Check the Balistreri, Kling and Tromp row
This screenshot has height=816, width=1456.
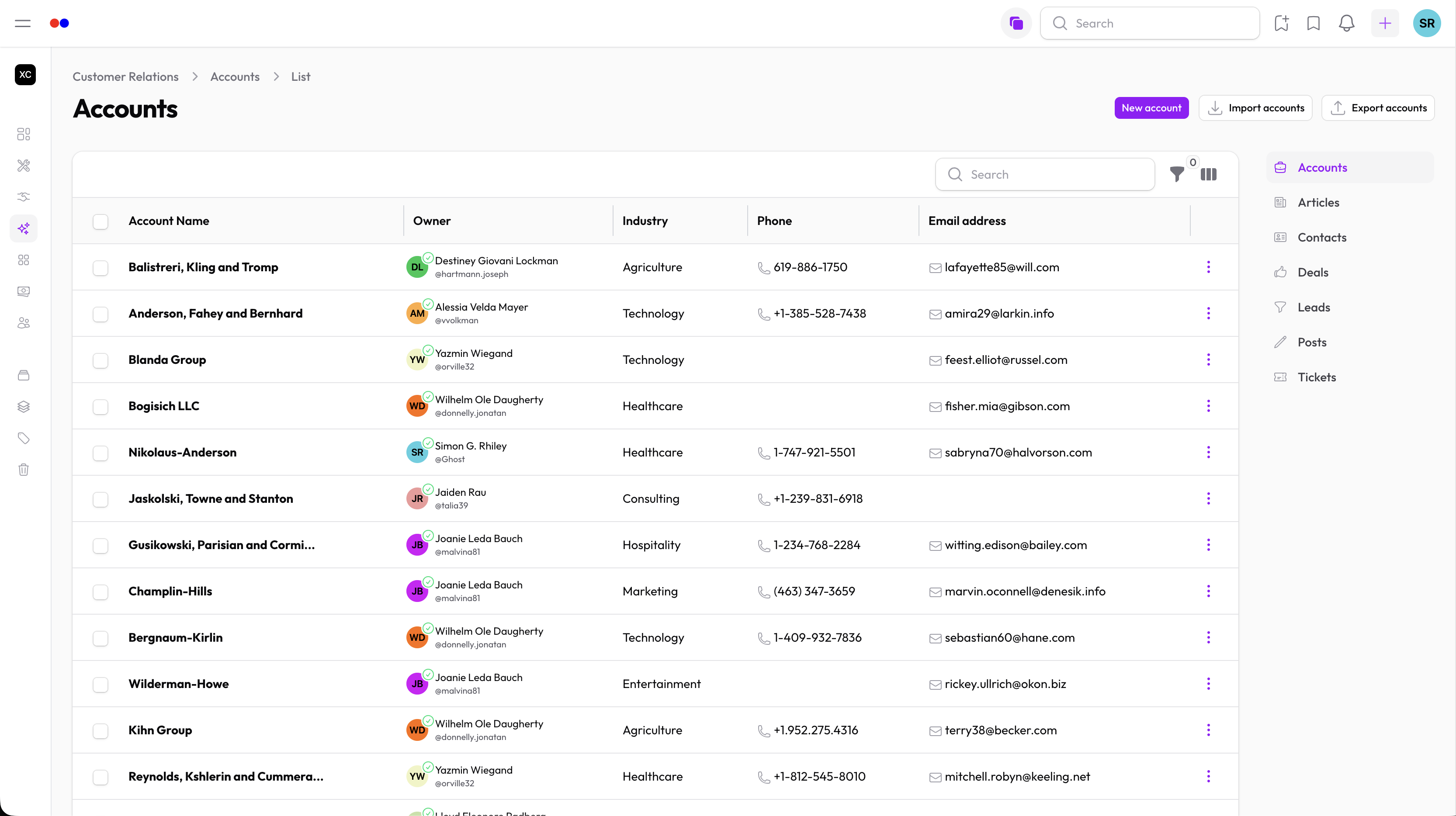[x=101, y=268]
